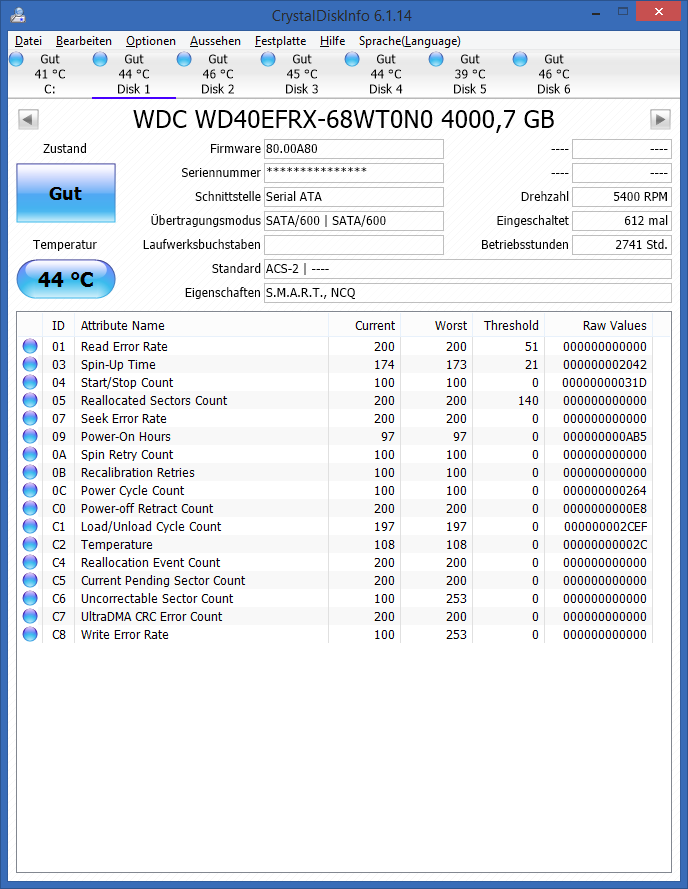The width and height of the screenshot is (688, 889).
Task: Open the Aussehen menu
Action: pos(216,41)
